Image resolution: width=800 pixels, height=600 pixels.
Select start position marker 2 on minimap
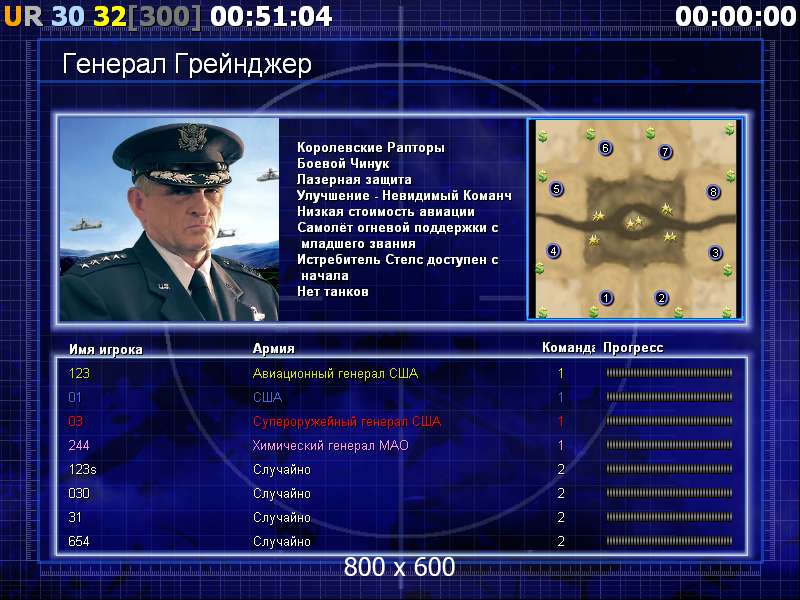pos(661,297)
